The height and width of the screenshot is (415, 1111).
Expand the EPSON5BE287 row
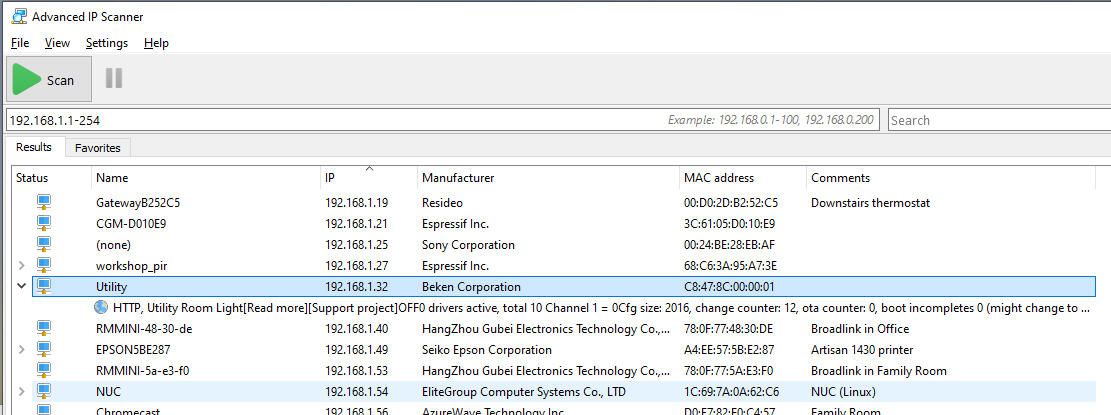tap(21, 350)
